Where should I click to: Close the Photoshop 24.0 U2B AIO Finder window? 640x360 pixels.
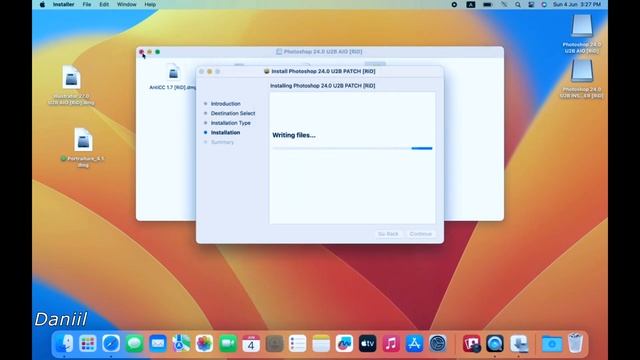pyautogui.click(x=141, y=52)
